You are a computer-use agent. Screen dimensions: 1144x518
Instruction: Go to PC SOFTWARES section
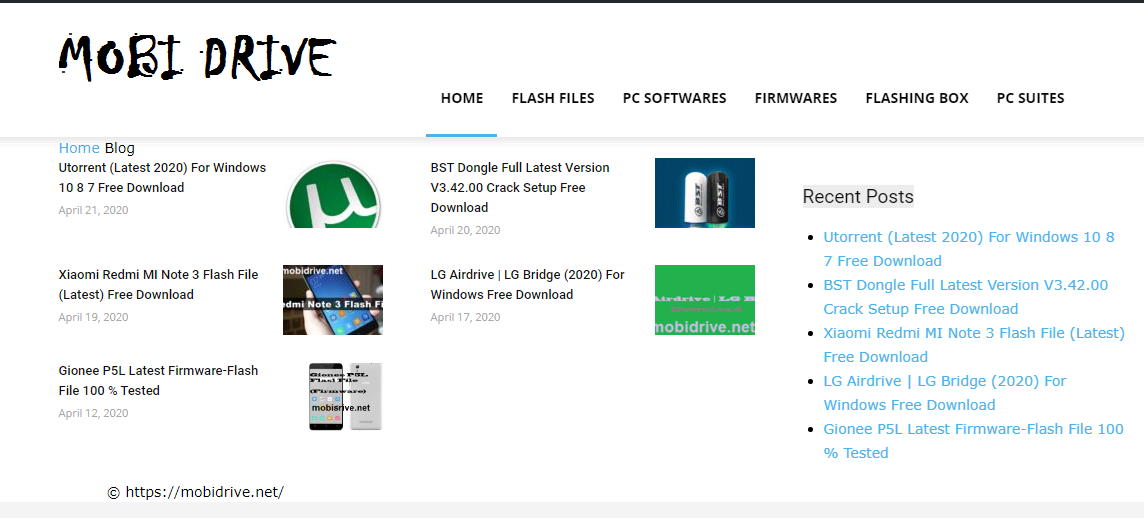[675, 98]
